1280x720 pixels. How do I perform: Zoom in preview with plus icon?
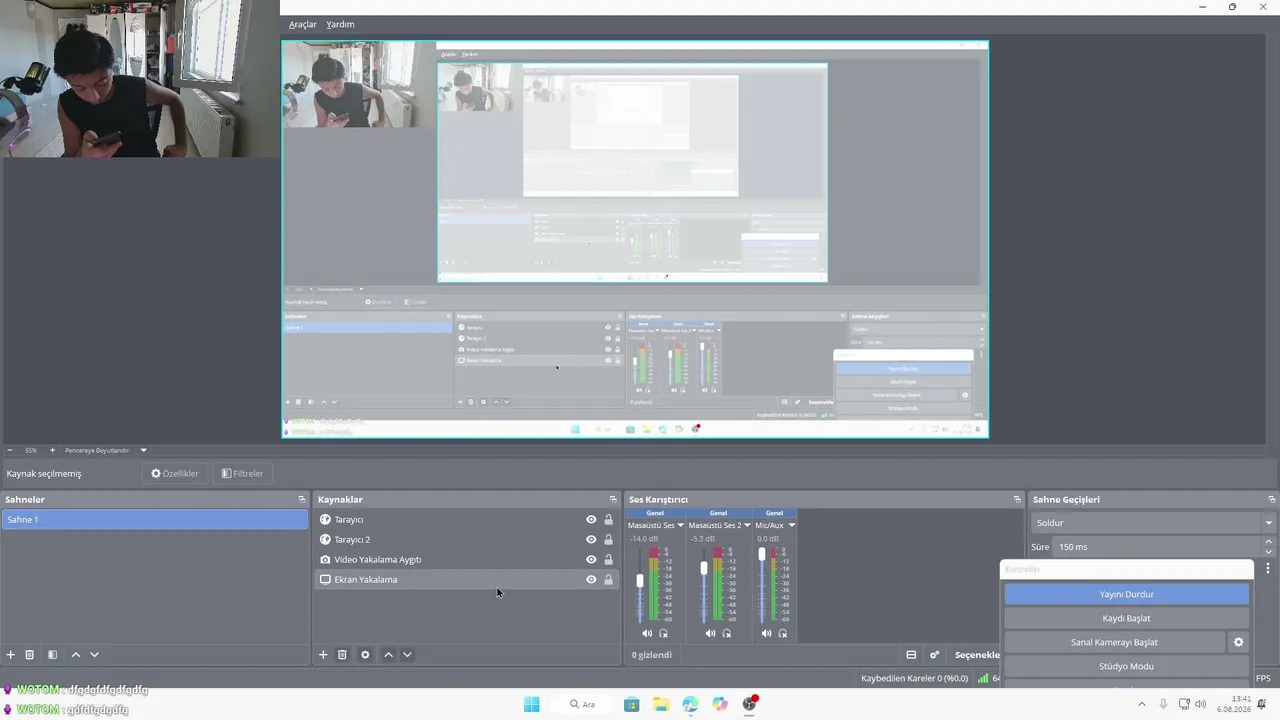click(53, 450)
